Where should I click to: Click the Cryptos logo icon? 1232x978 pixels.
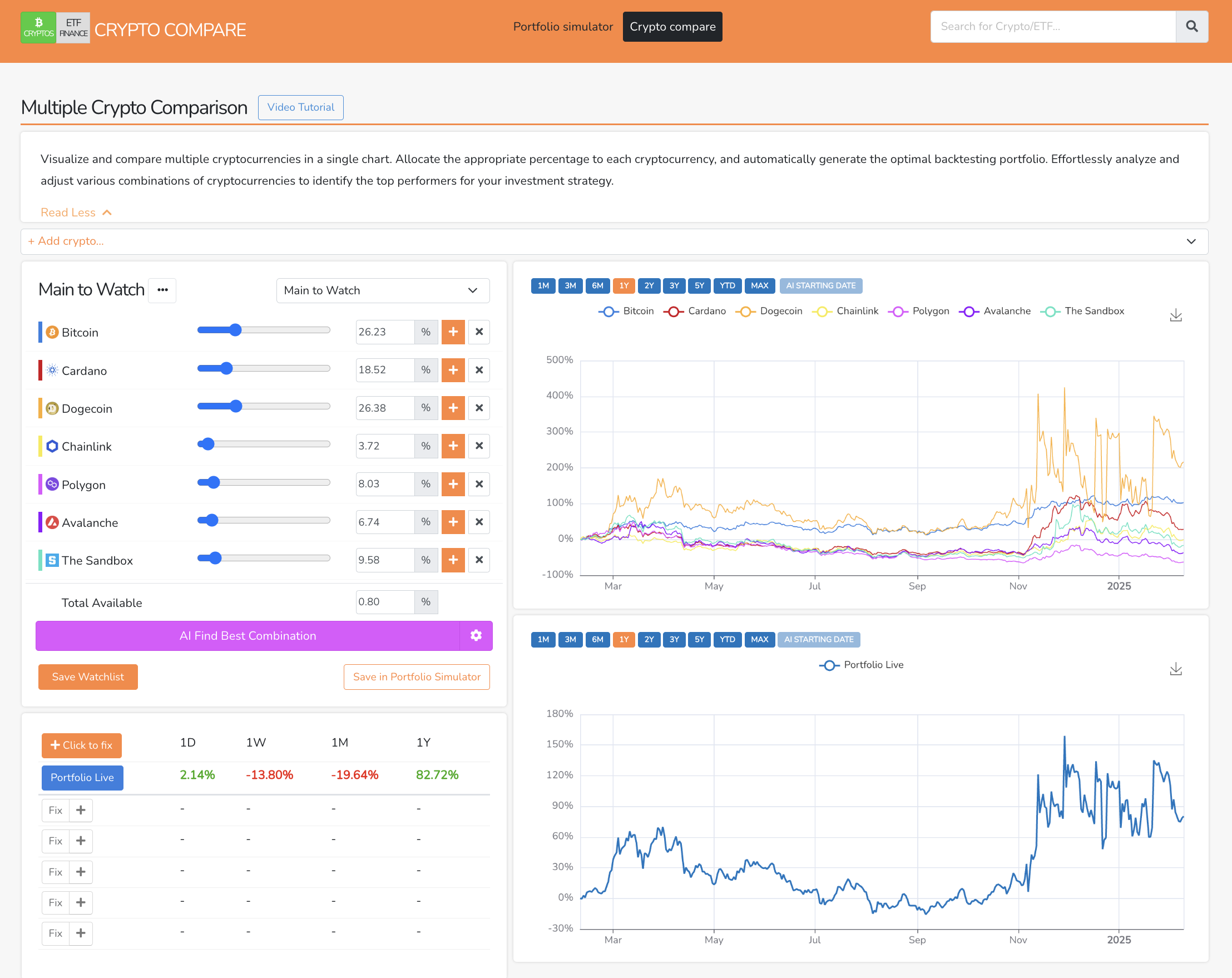click(x=38, y=27)
